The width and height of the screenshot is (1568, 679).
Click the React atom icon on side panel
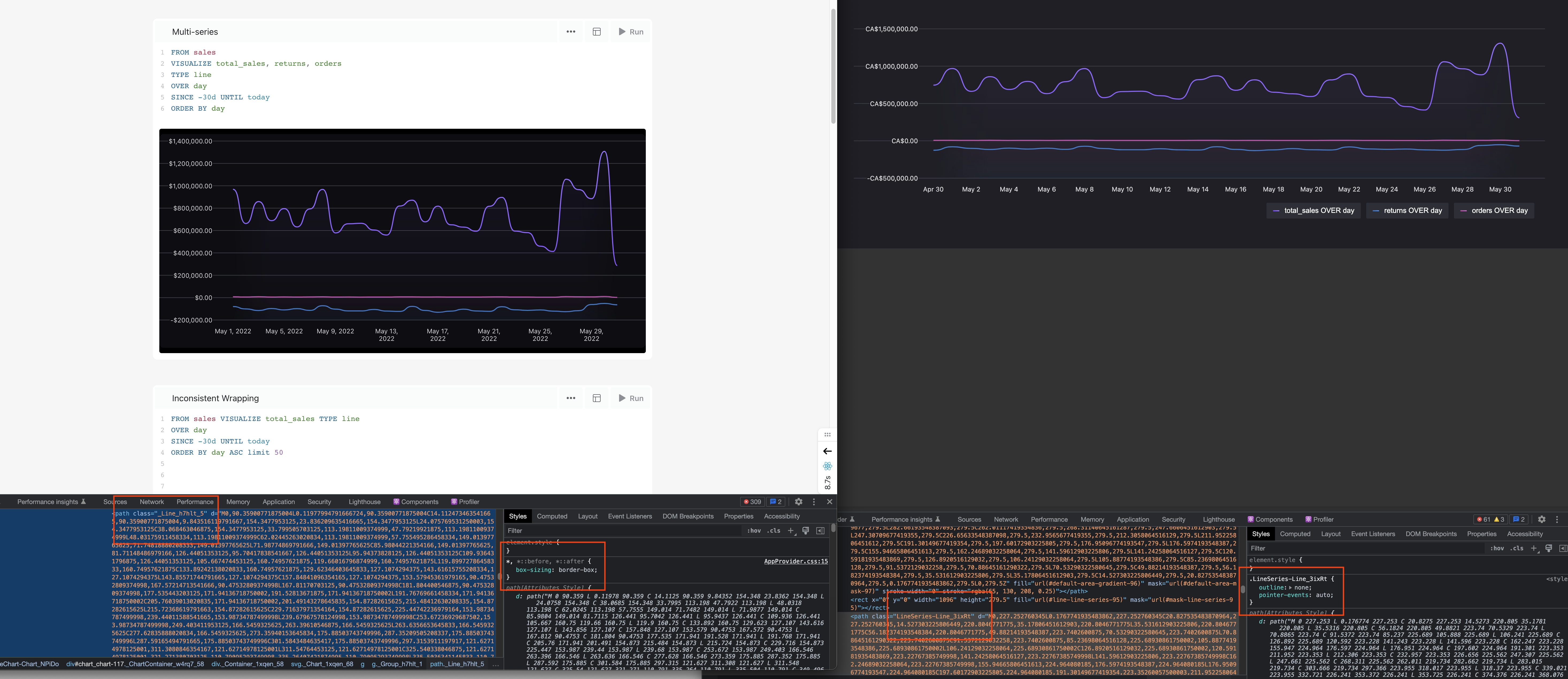827,466
